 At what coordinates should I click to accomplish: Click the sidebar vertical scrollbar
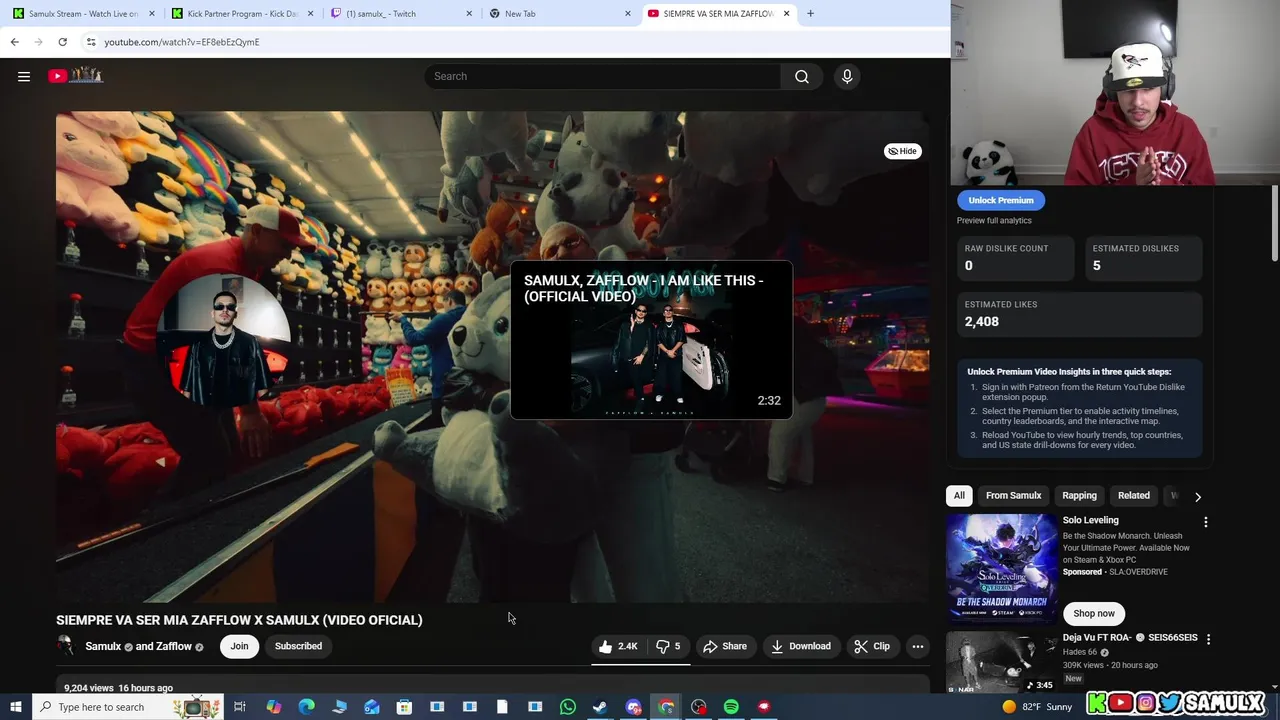point(1275,225)
